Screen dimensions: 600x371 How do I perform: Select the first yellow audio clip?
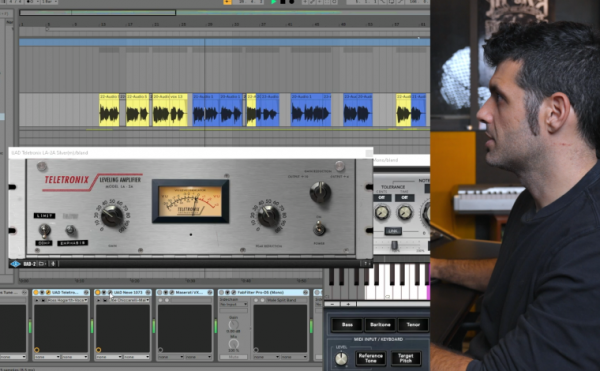point(109,110)
